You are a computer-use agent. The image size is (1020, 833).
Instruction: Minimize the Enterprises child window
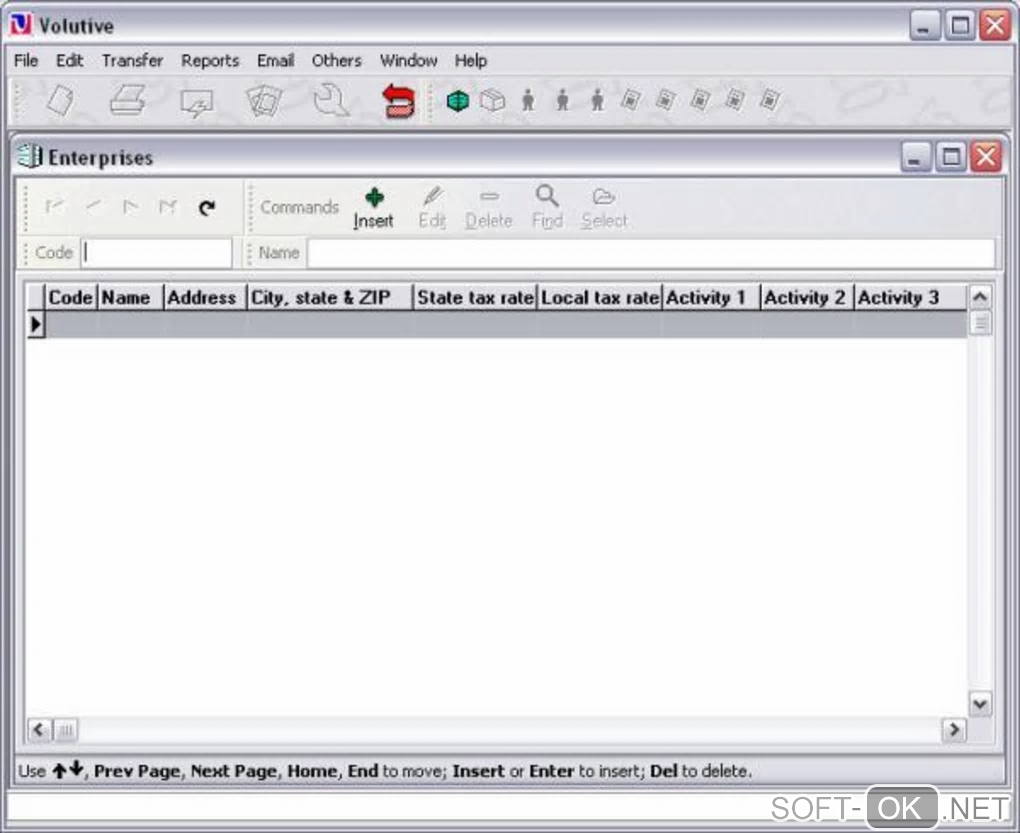(916, 157)
